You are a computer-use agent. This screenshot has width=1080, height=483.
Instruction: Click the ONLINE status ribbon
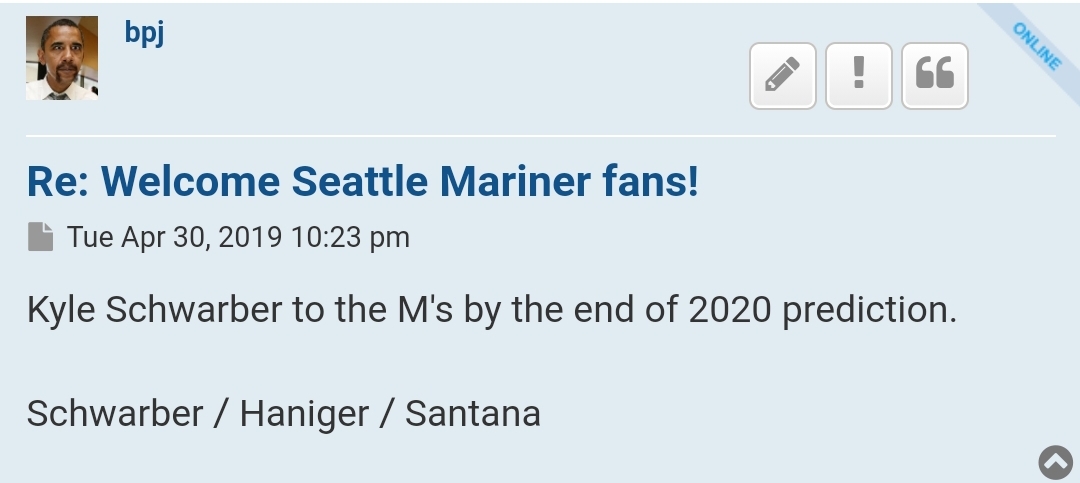[x=1037, y=46]
